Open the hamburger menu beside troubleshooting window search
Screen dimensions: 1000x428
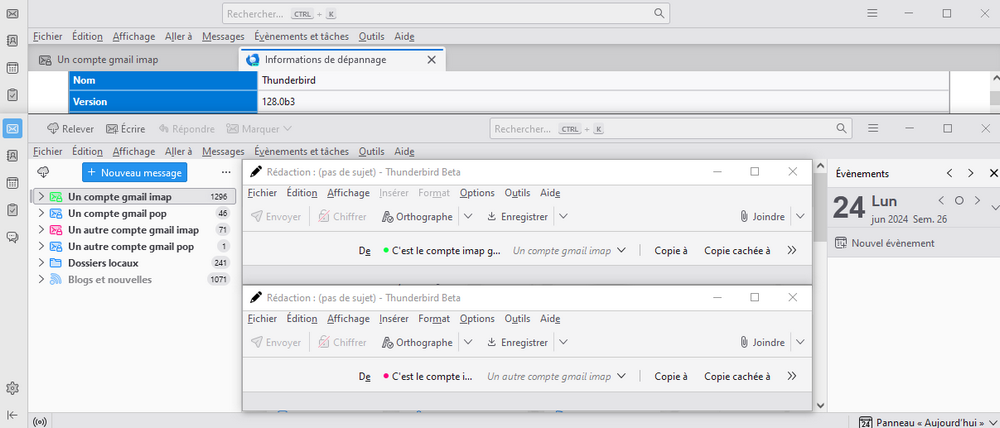tap(873, 13)
